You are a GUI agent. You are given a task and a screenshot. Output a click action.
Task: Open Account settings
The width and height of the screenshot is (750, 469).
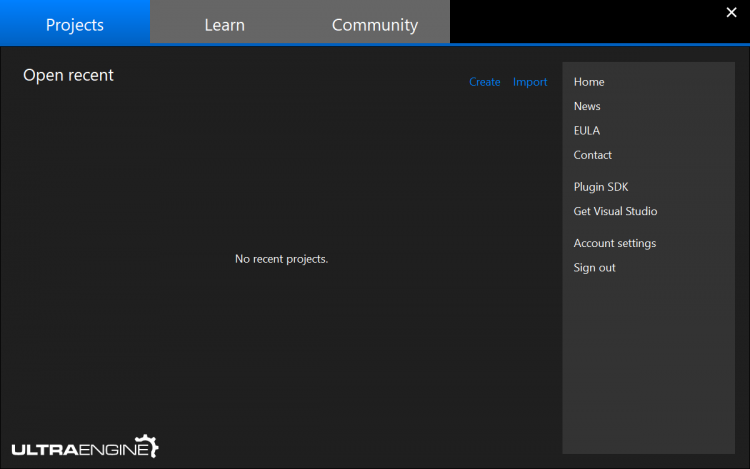tap(615, 243)
